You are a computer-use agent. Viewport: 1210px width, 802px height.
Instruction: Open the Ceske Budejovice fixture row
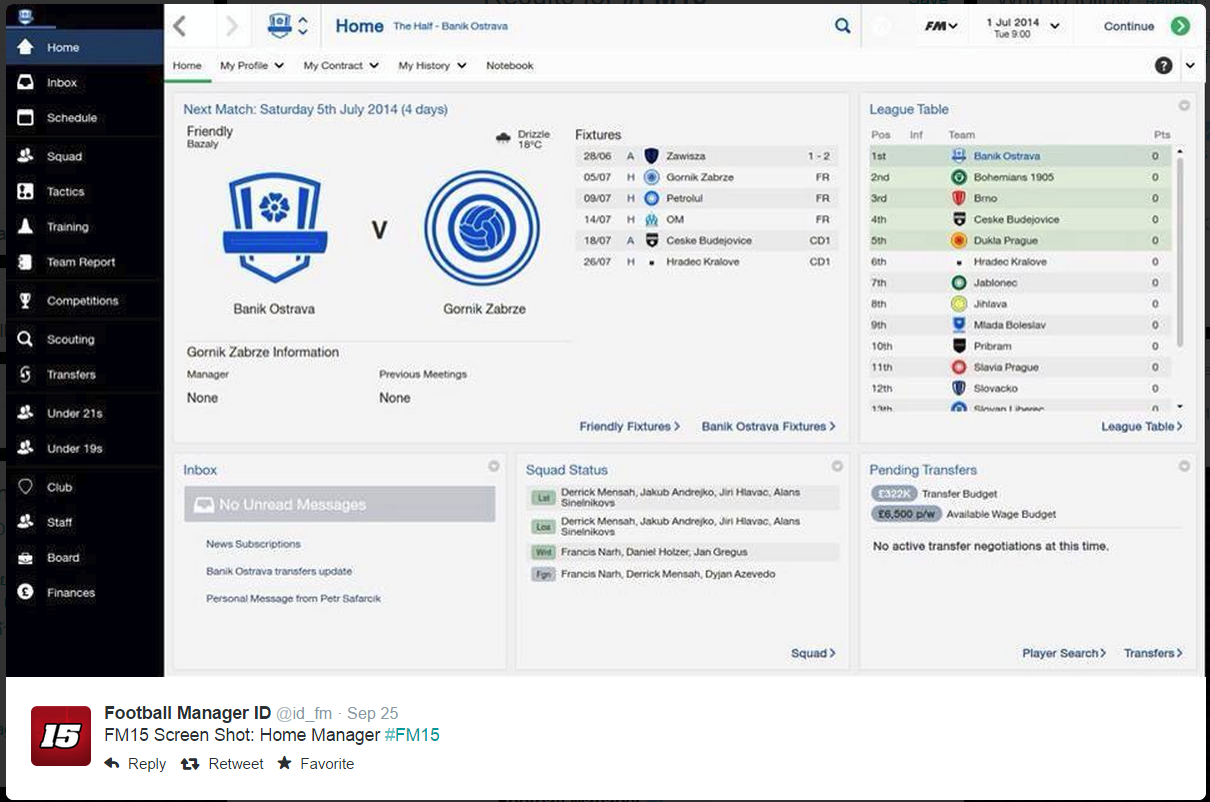[706, 240]
